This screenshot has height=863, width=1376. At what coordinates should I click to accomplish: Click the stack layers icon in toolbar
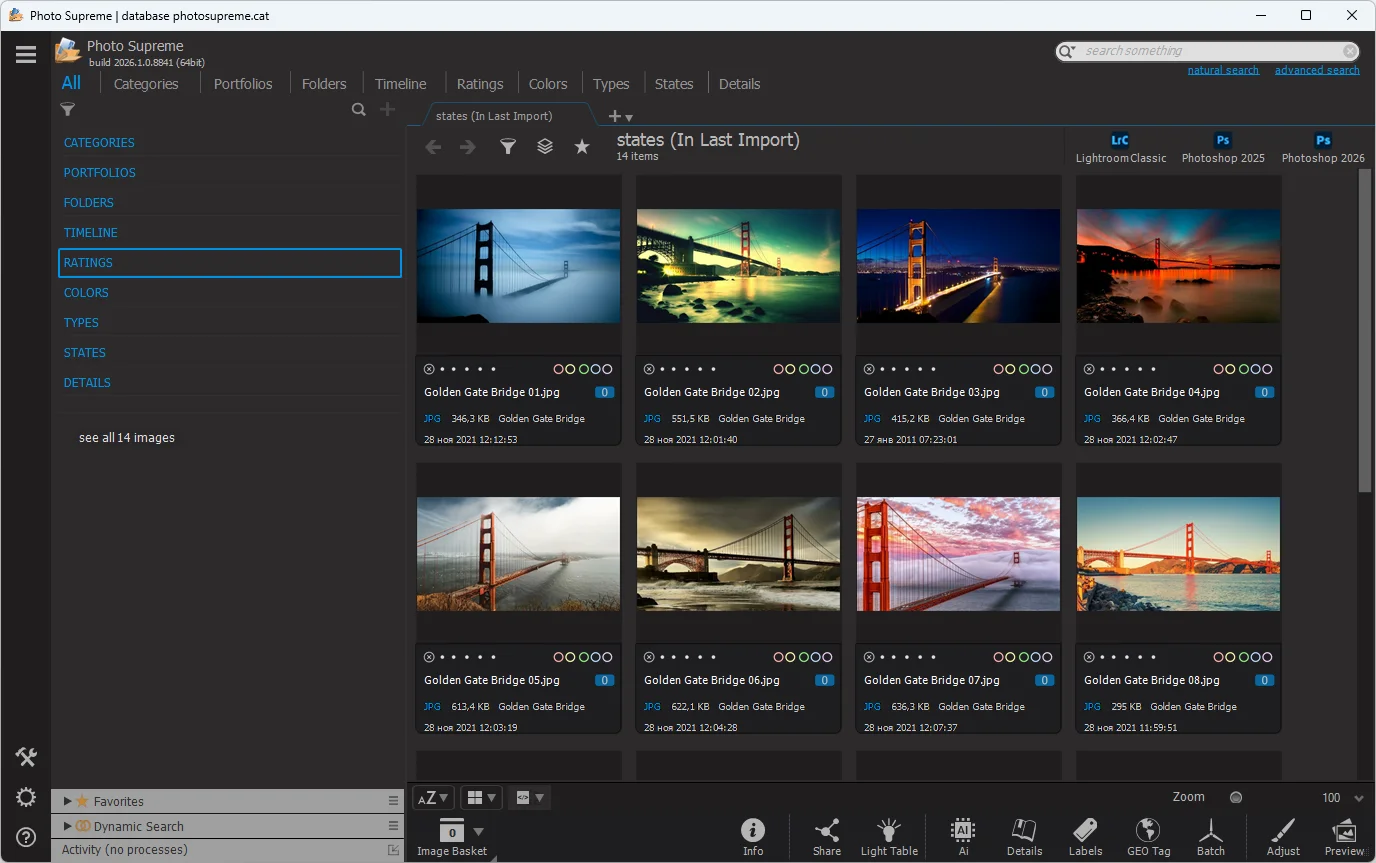click(x=545, y=147)
